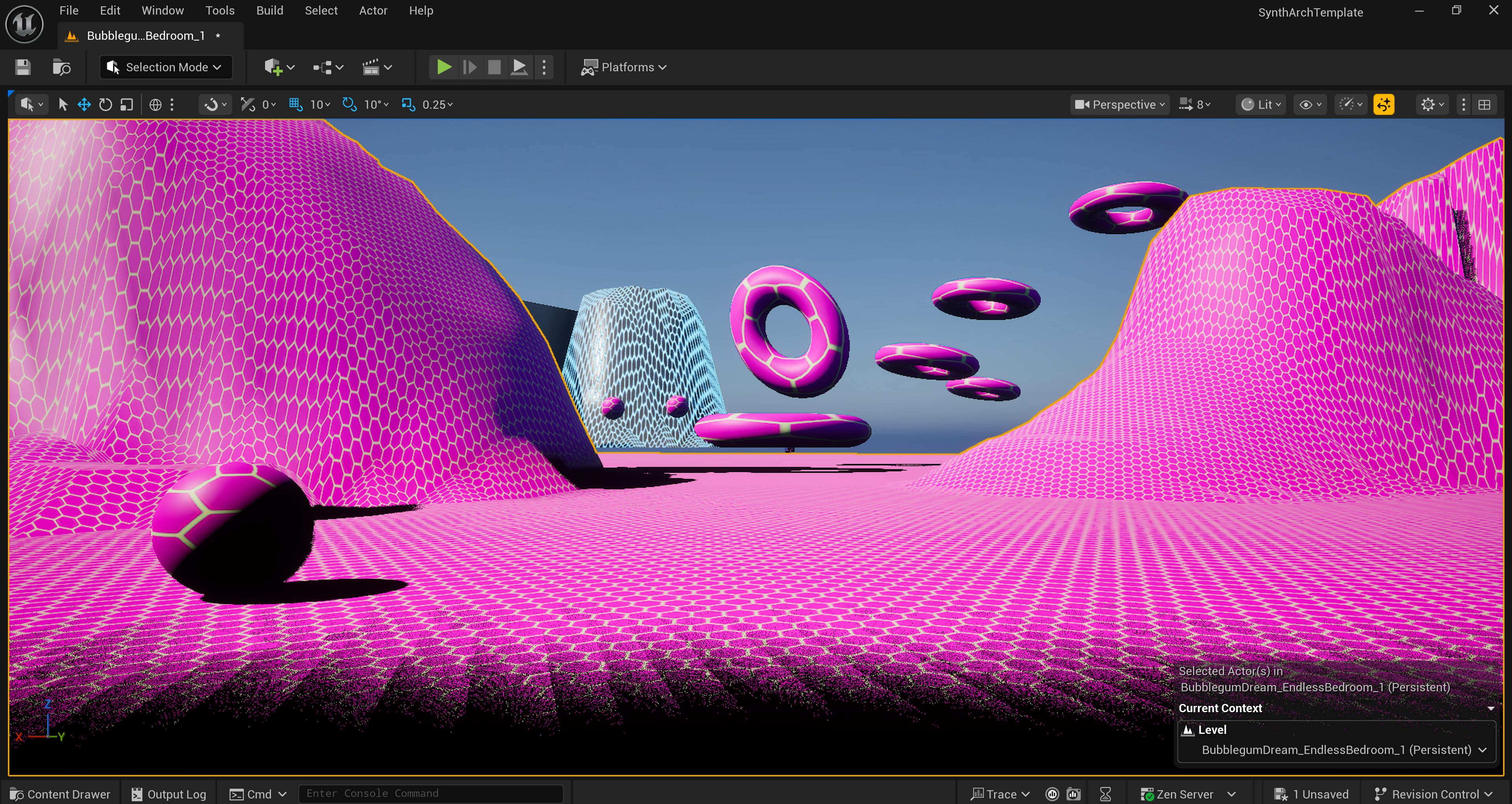Click the Save current level icon
Image resolution: width=1512 pixels, height=804 pixels.
click(x=23, y=67)
